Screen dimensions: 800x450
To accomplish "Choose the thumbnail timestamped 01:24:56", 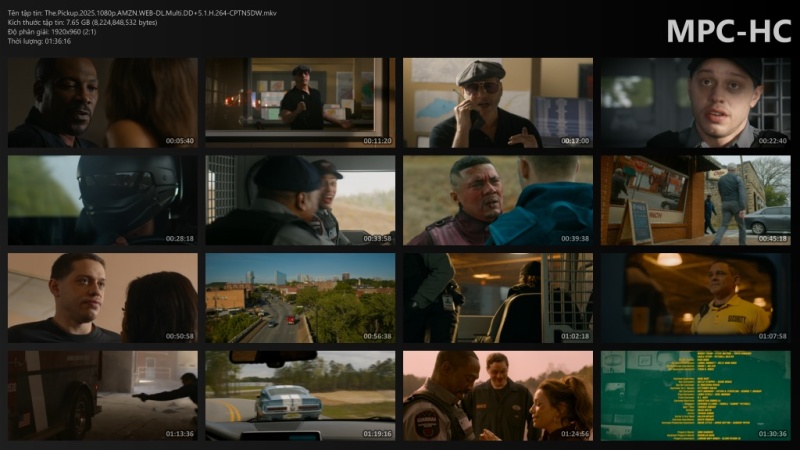I will coord(498,395).
